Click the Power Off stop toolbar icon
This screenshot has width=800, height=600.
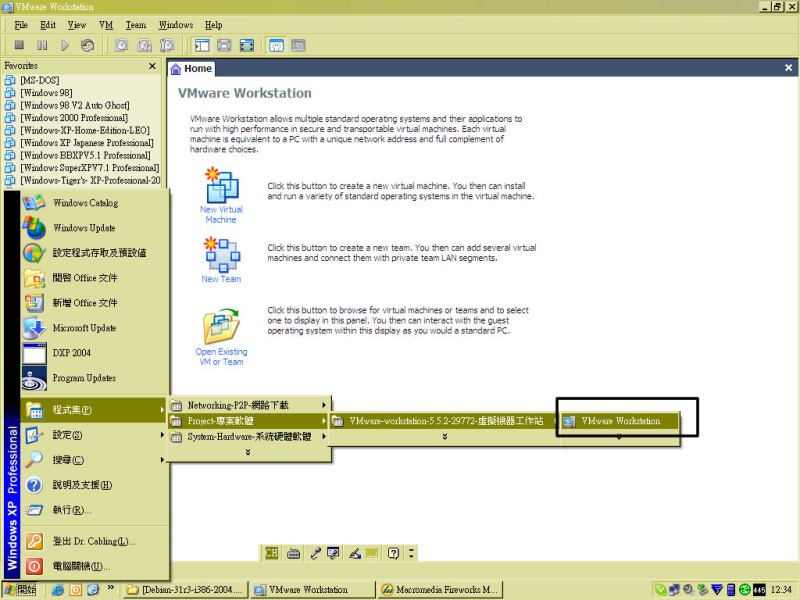click(x=19, y=45)
